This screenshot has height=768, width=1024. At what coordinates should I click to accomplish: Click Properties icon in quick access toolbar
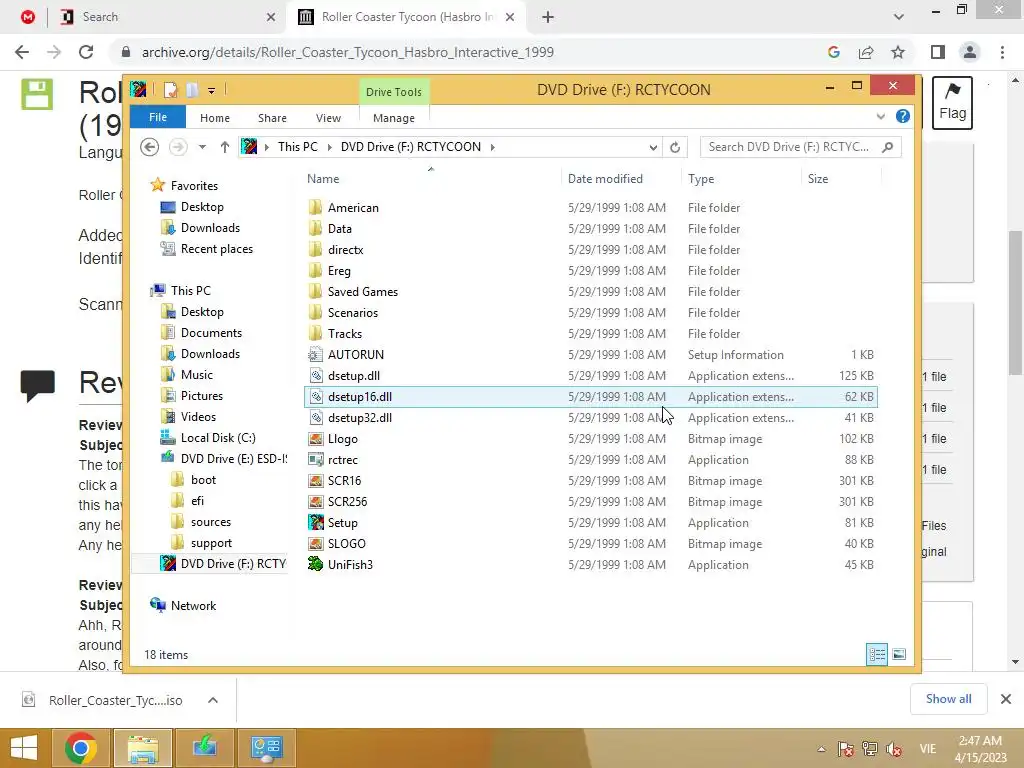coord(170,89)
